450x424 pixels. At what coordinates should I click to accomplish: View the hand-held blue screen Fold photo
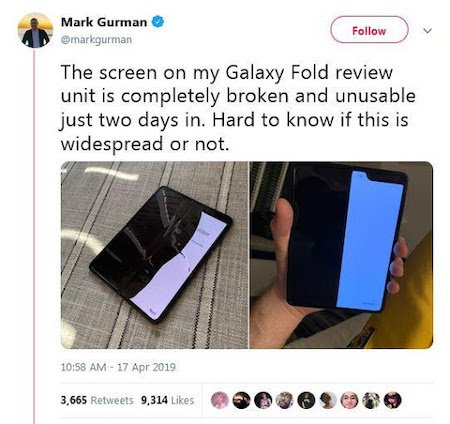pyautogui.click(x=341, y=255)
